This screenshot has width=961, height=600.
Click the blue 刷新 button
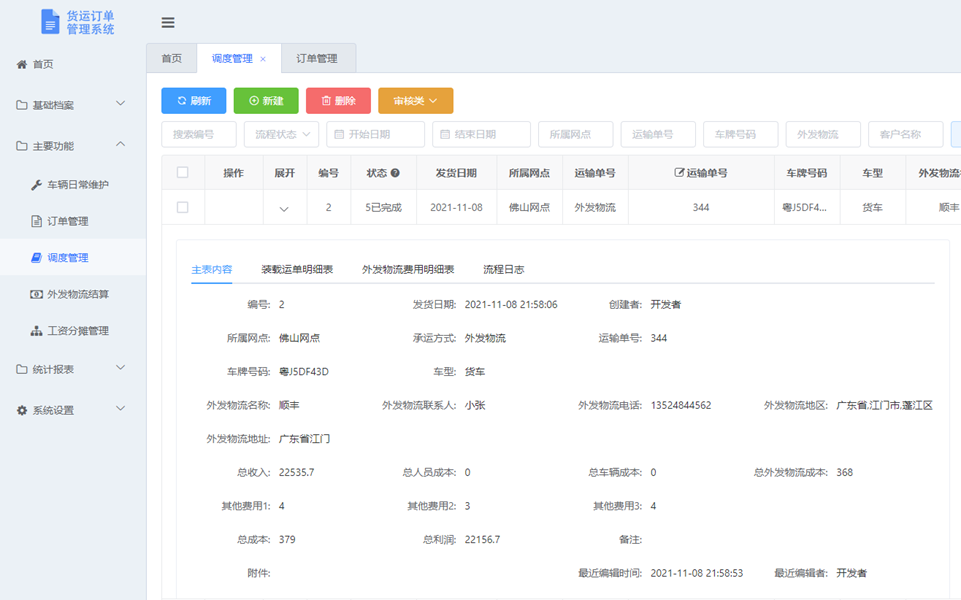[194, 101]
